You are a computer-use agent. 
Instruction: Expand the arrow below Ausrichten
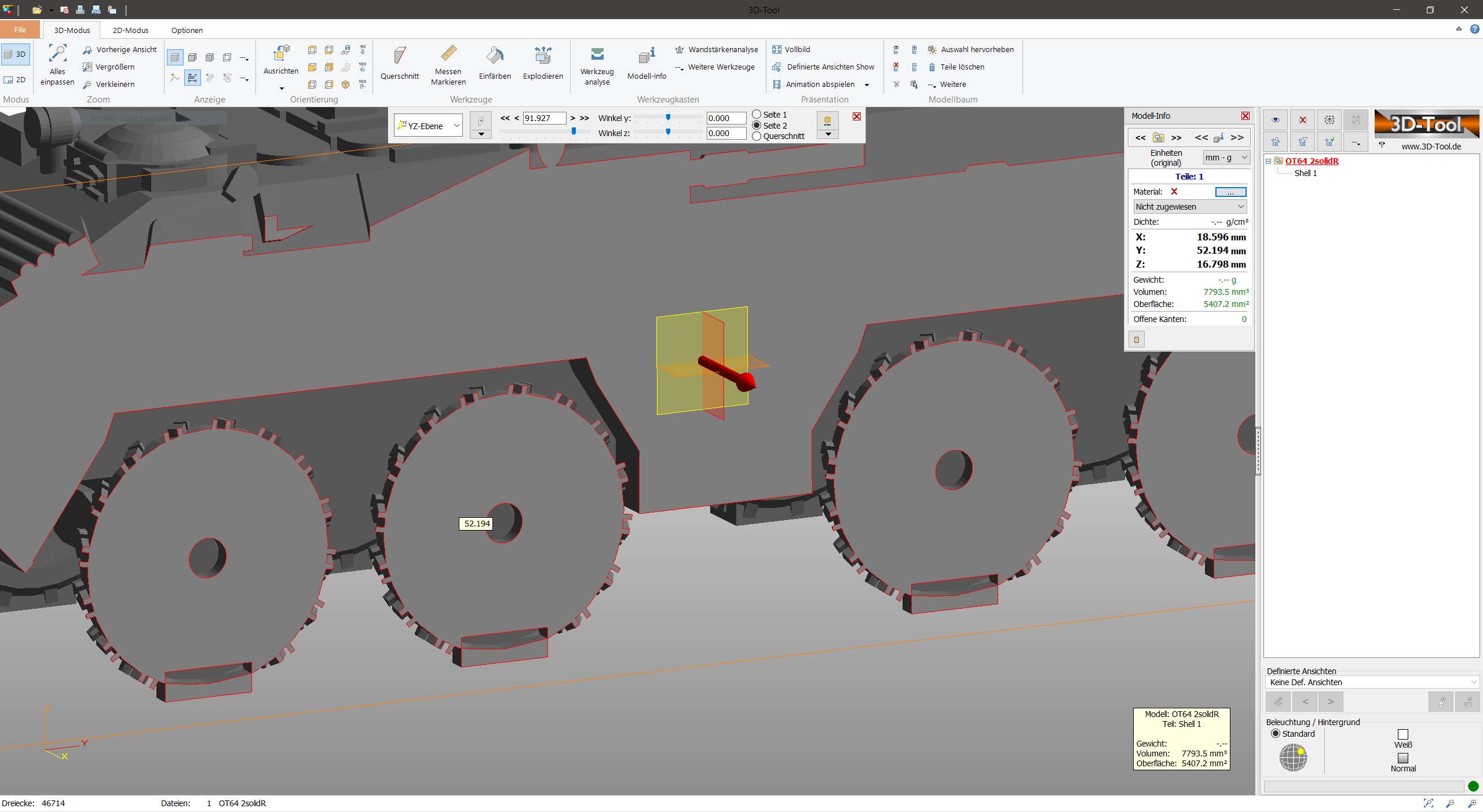tap(282, 89)
